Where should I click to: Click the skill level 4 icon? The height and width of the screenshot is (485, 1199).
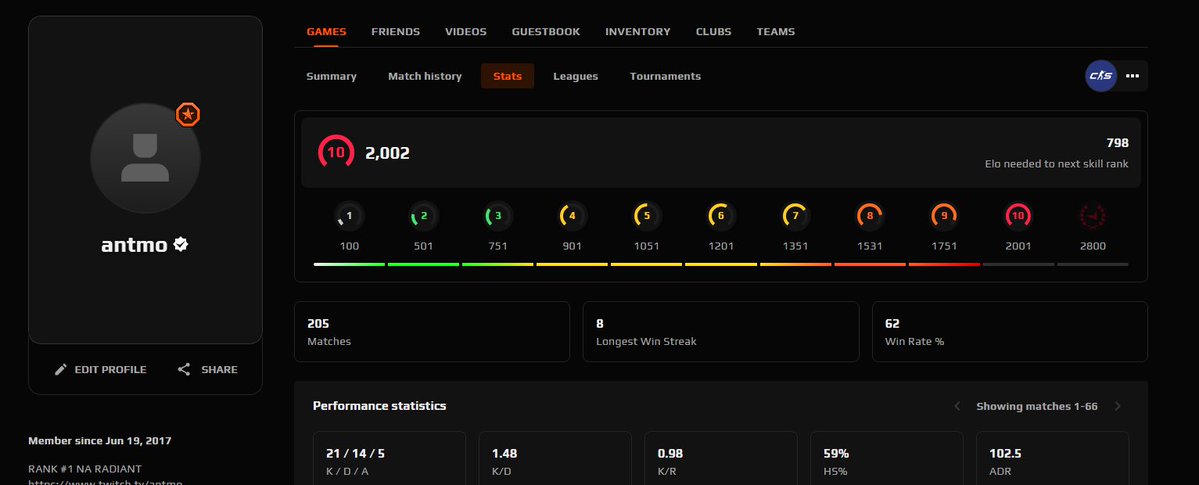pyautogui.click(x=572, y=216)
